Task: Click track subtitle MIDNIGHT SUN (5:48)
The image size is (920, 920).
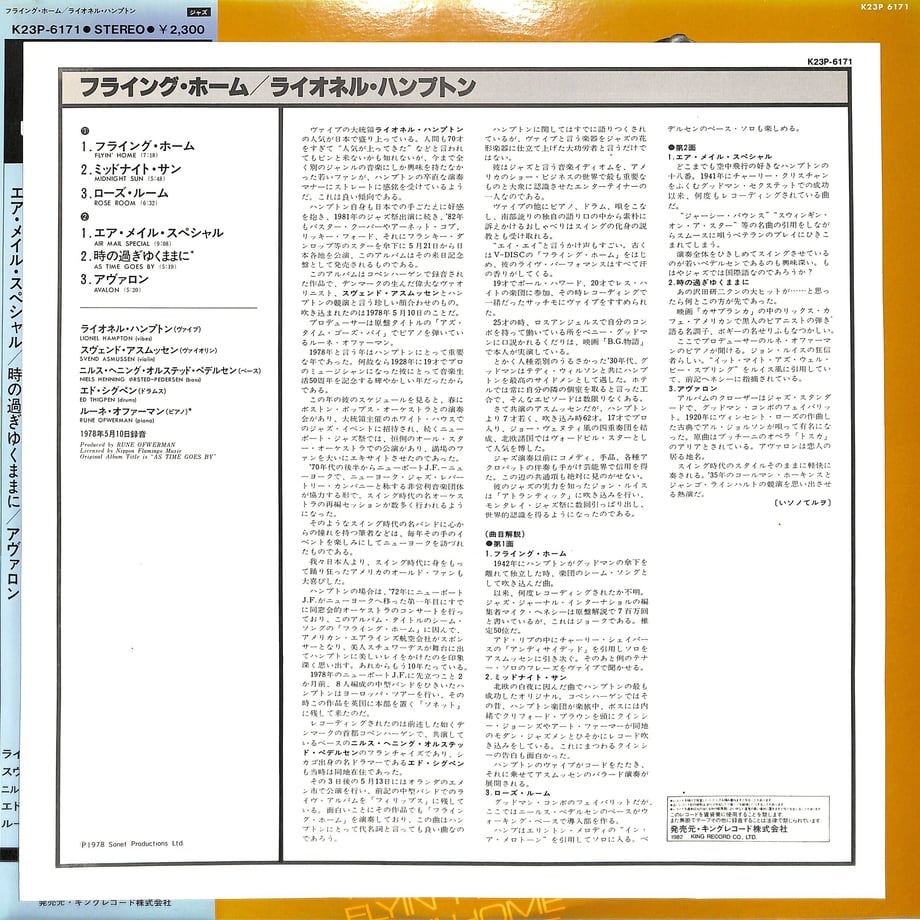Action: (129, 178)
